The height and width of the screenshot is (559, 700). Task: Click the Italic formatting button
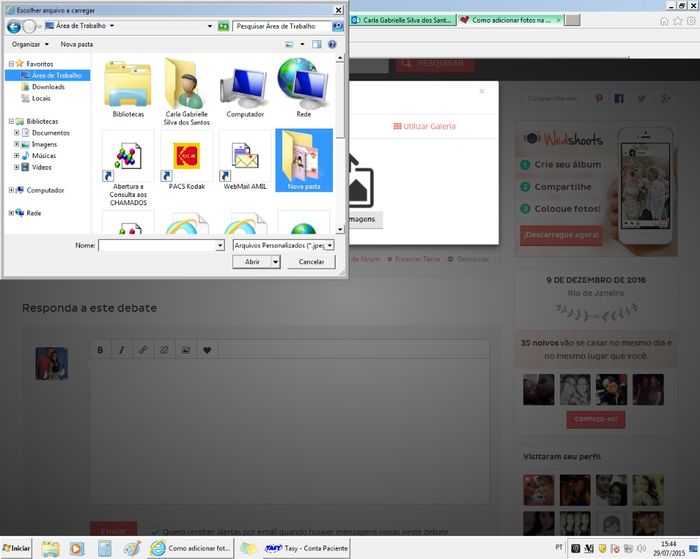pos(121,350)
